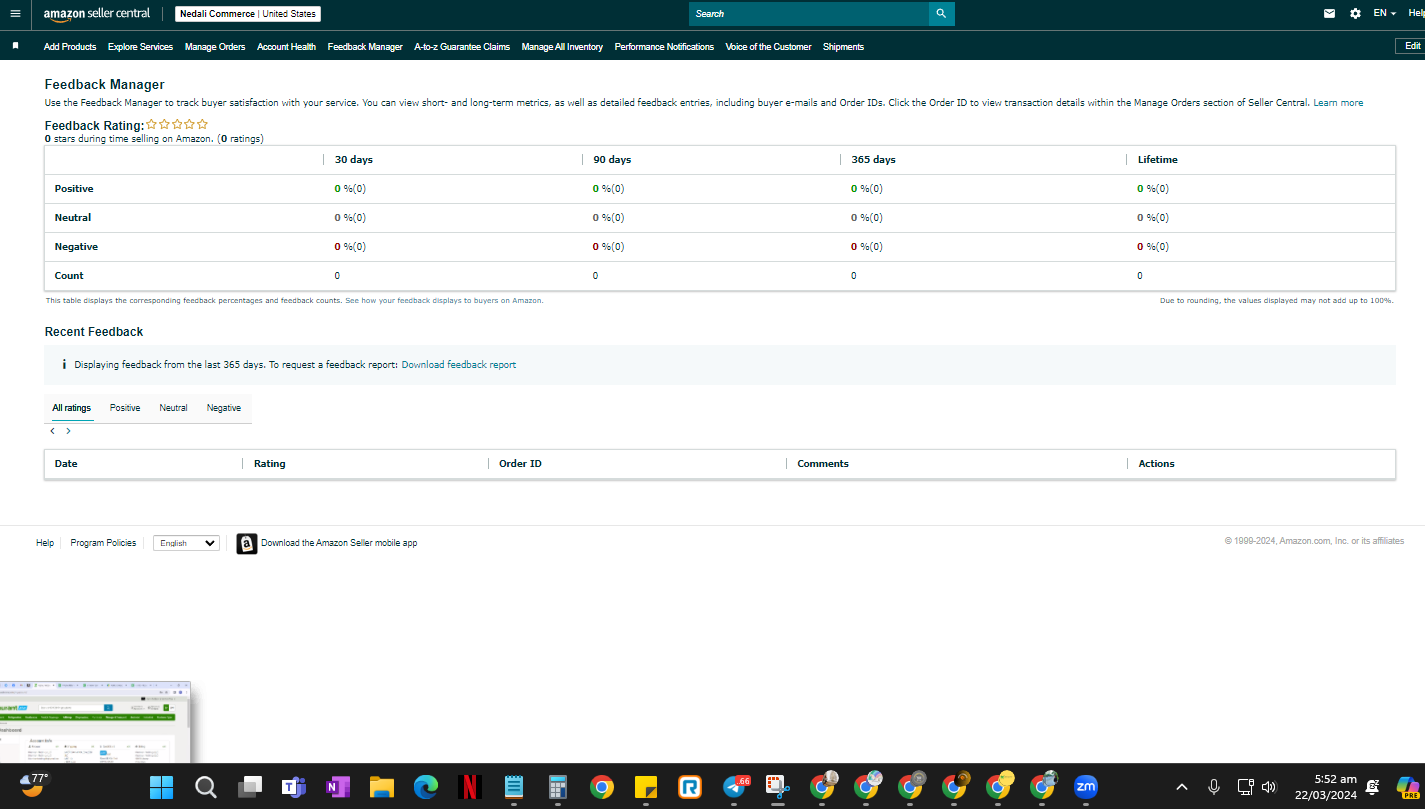Open Explore Services in the navigation bar

click(x=140, y=47)
